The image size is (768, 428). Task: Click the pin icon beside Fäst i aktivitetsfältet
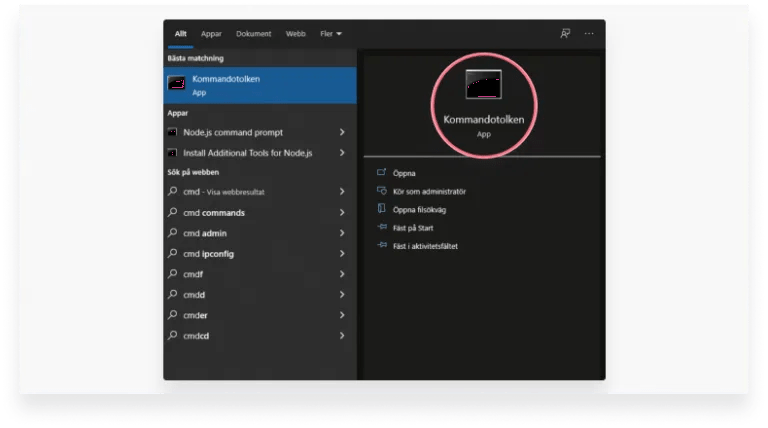(382, 245)
